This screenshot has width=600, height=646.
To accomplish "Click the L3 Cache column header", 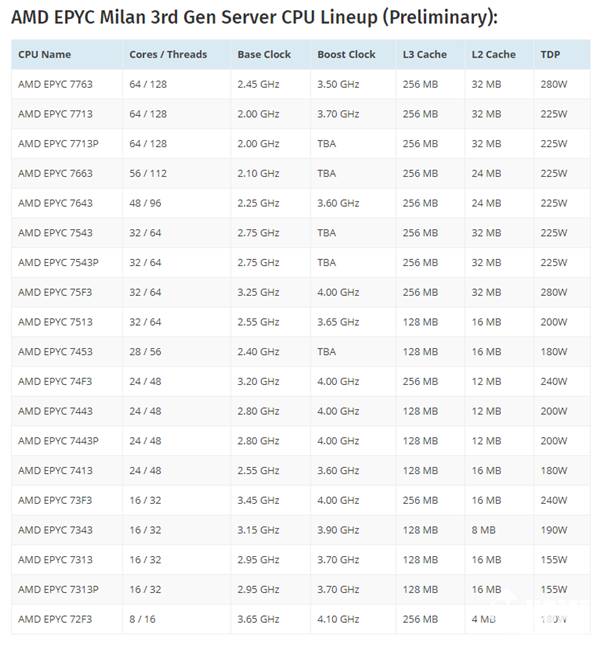I will [425, 54].
